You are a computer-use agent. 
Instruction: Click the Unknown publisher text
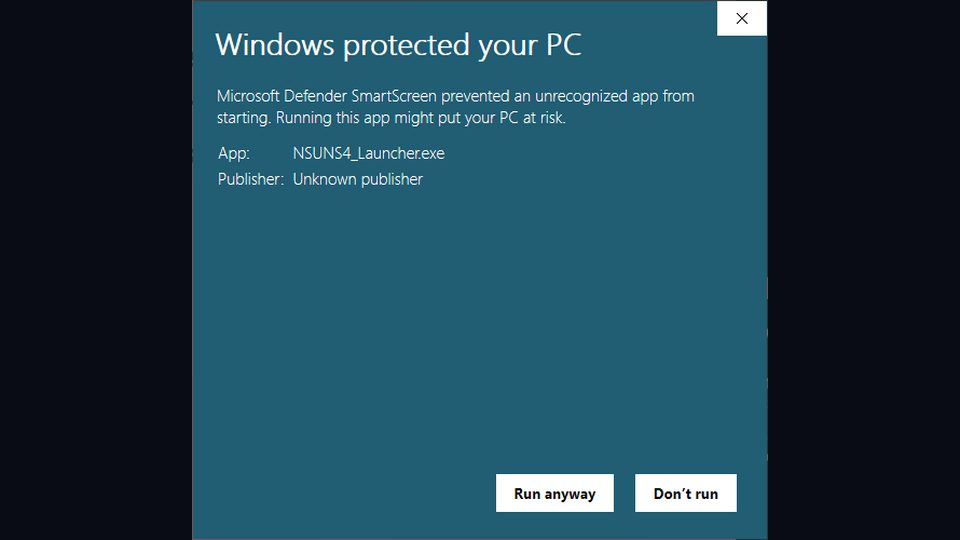point(358,179)
